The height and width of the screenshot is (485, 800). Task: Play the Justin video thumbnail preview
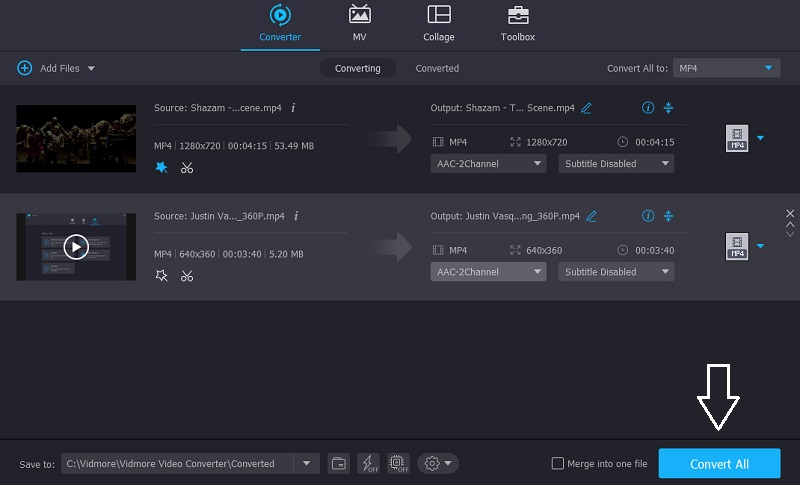76,246
